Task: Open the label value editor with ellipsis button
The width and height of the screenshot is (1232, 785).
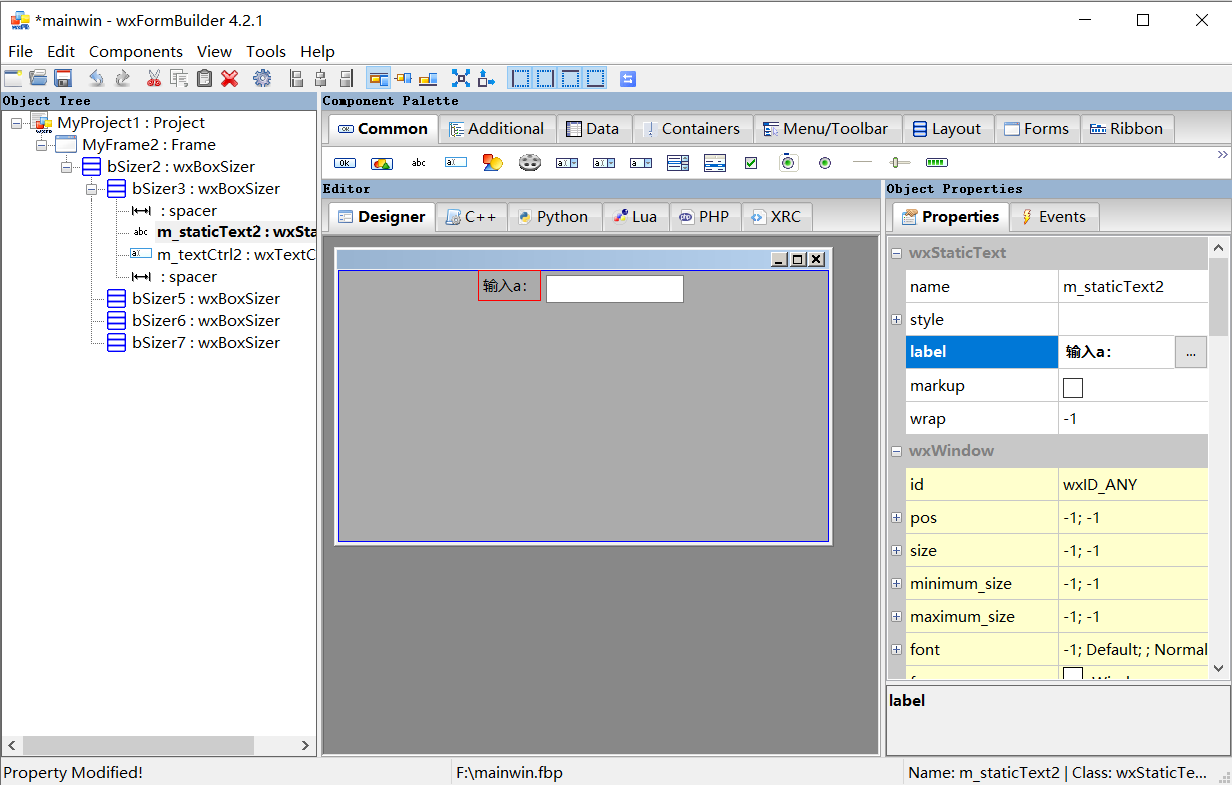Action: pyautogui.click(x=1190, y=352)
